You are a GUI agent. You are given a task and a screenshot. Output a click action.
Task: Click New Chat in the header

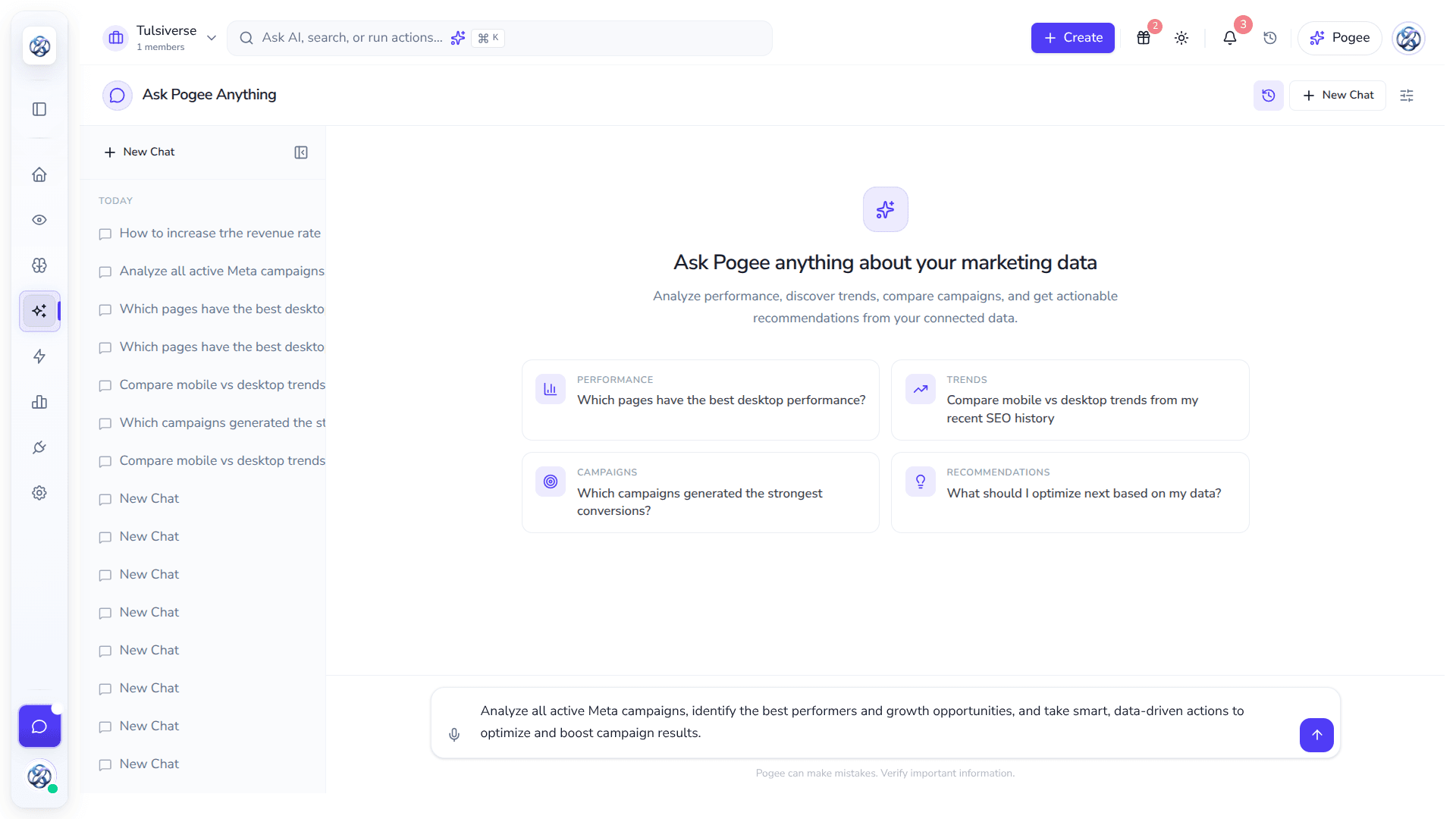point(1338,96)
